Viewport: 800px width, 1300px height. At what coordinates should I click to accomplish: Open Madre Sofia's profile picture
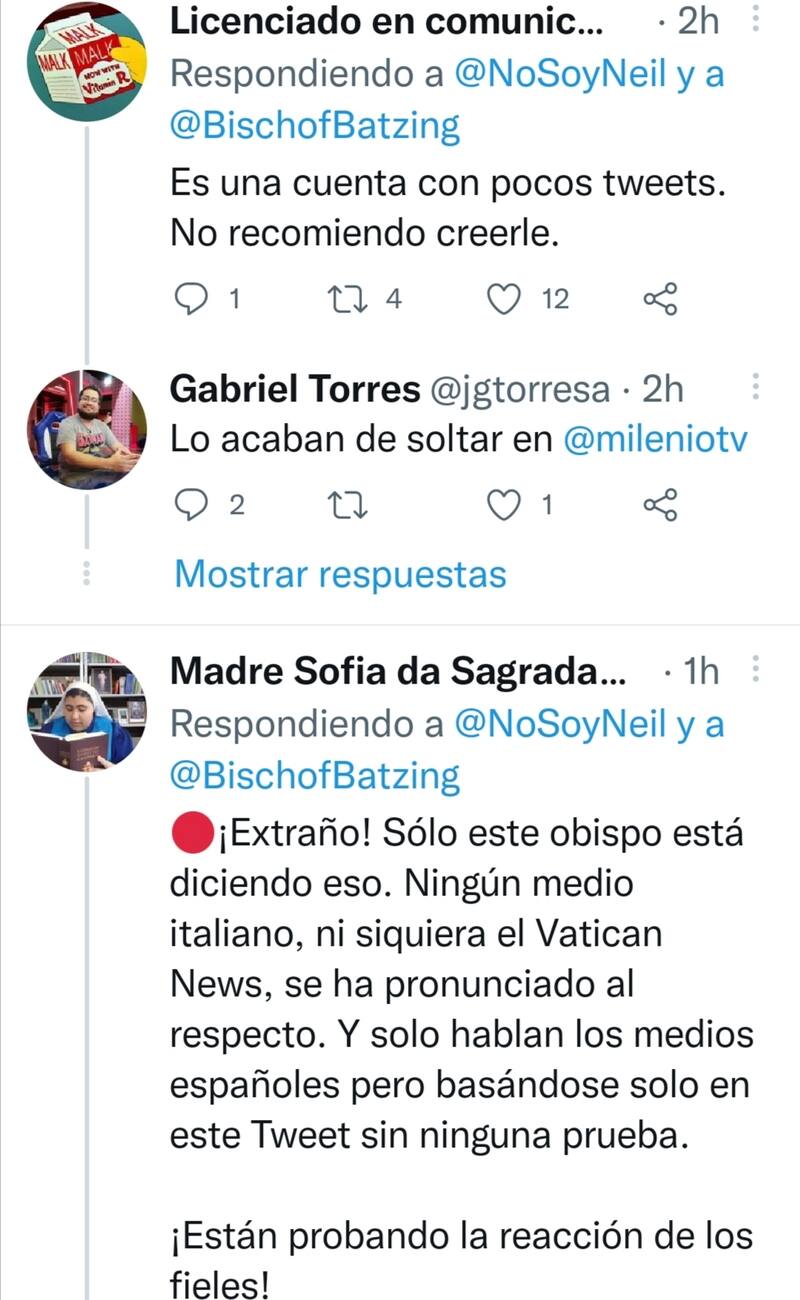86,712
